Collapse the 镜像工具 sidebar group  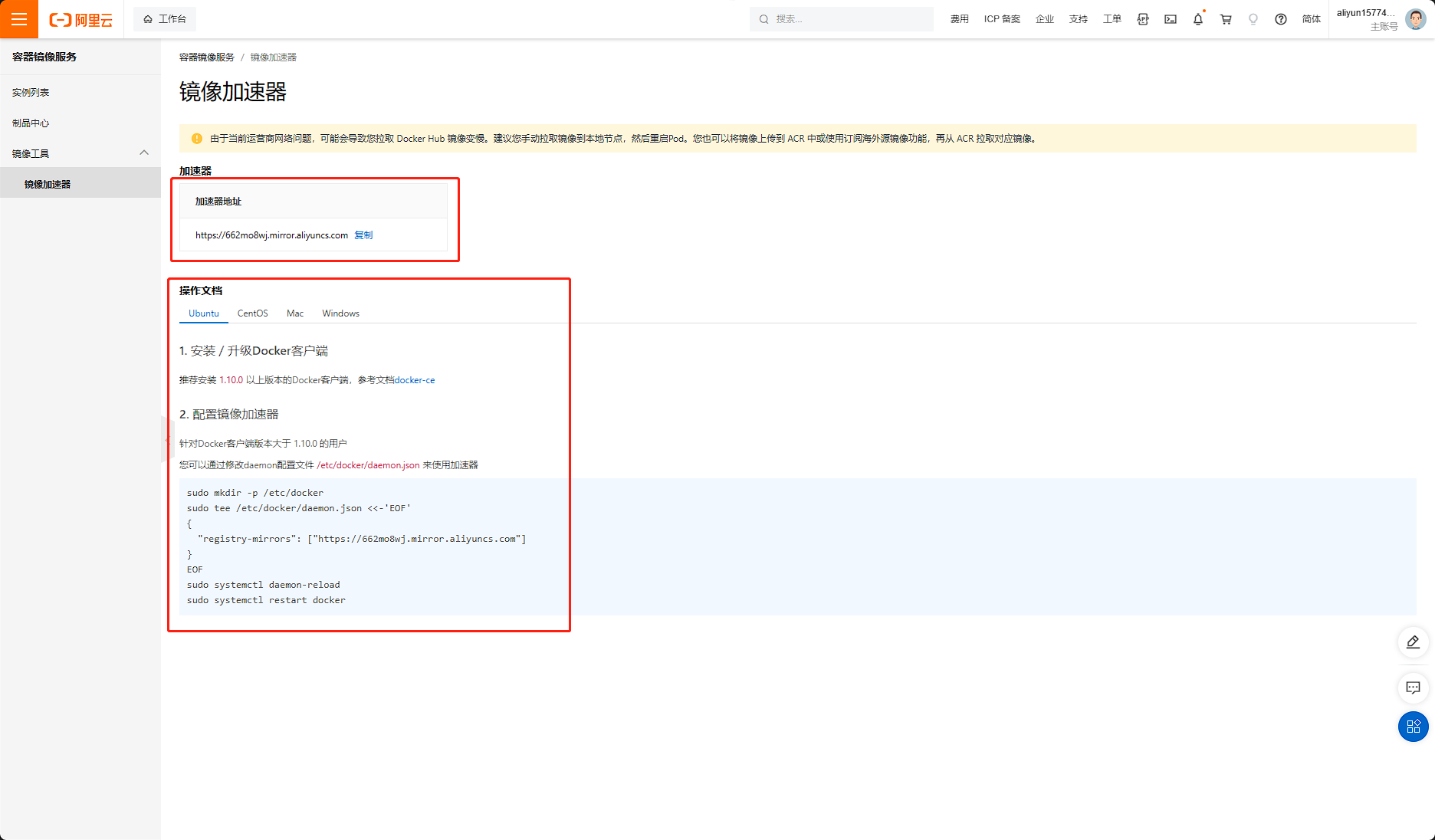80,153
